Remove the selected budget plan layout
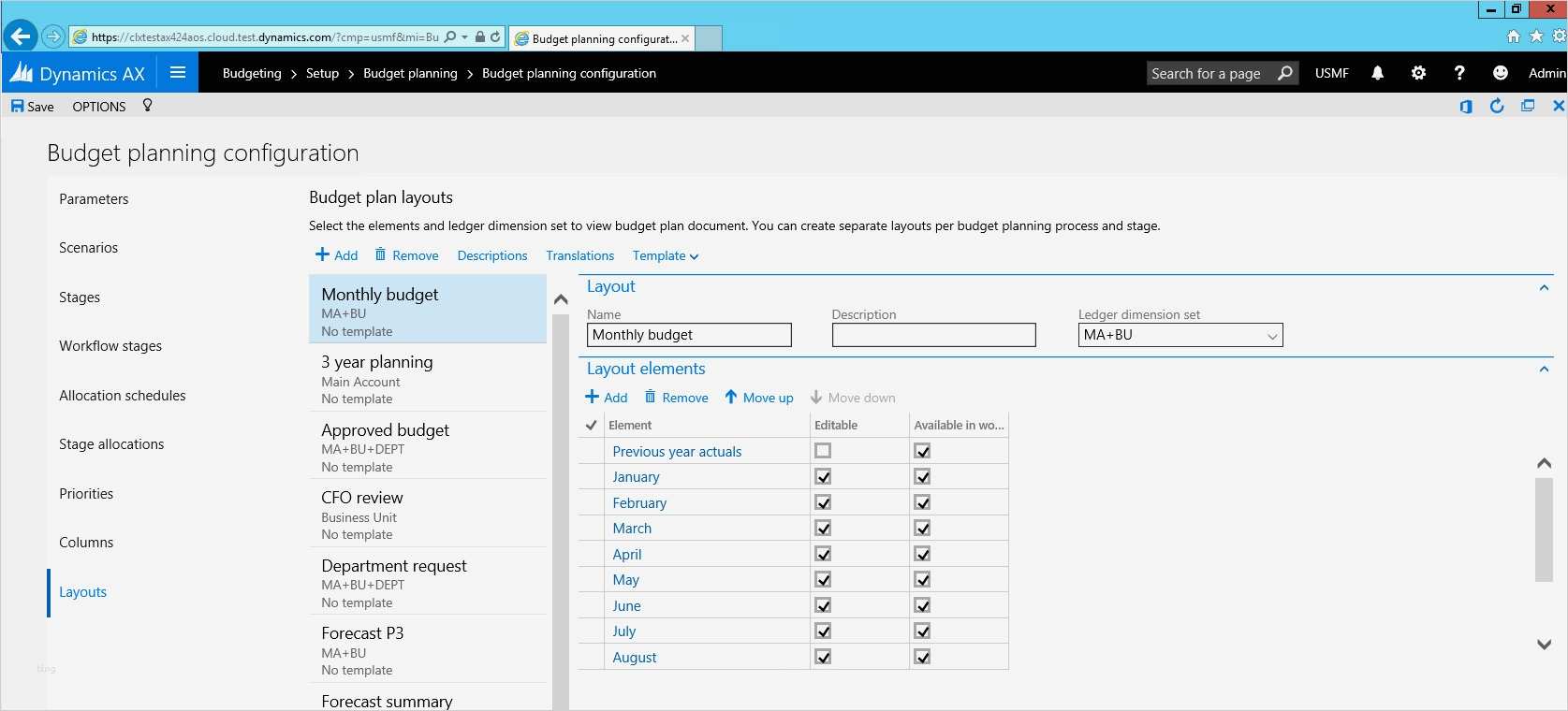 tap(406, 255)
